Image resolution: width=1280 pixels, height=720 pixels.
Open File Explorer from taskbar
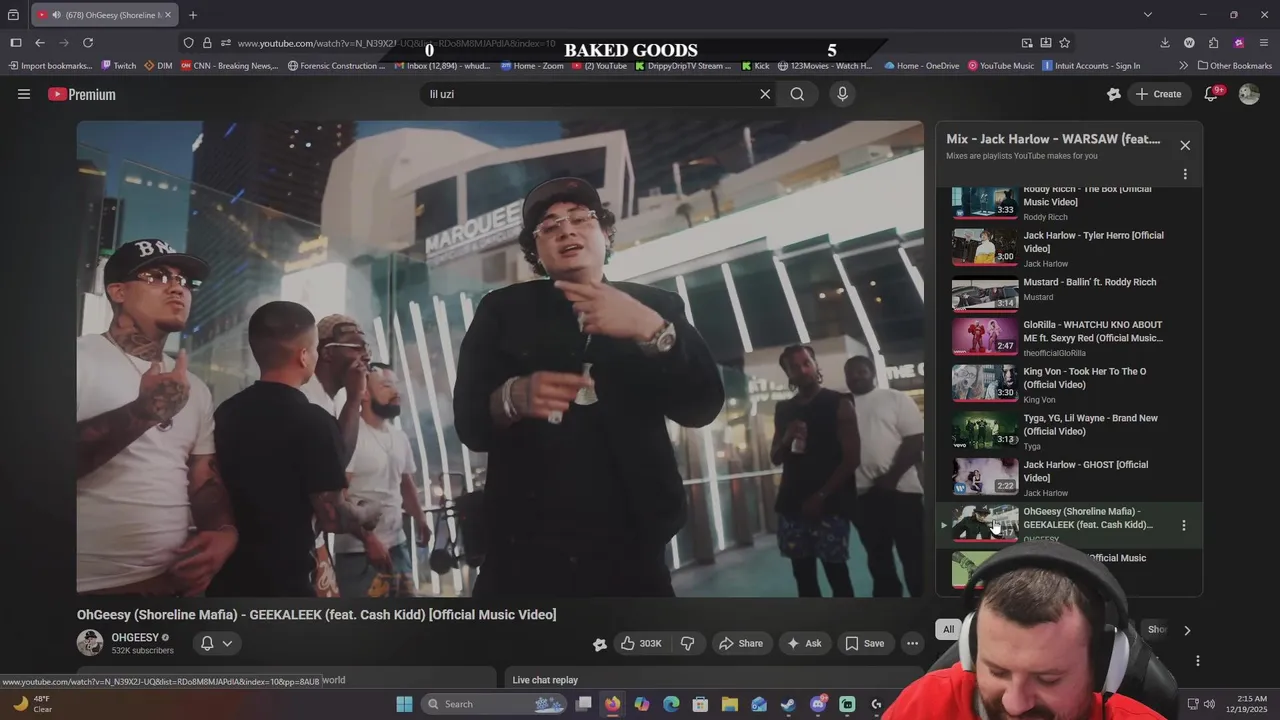click(x=730, y=704)
